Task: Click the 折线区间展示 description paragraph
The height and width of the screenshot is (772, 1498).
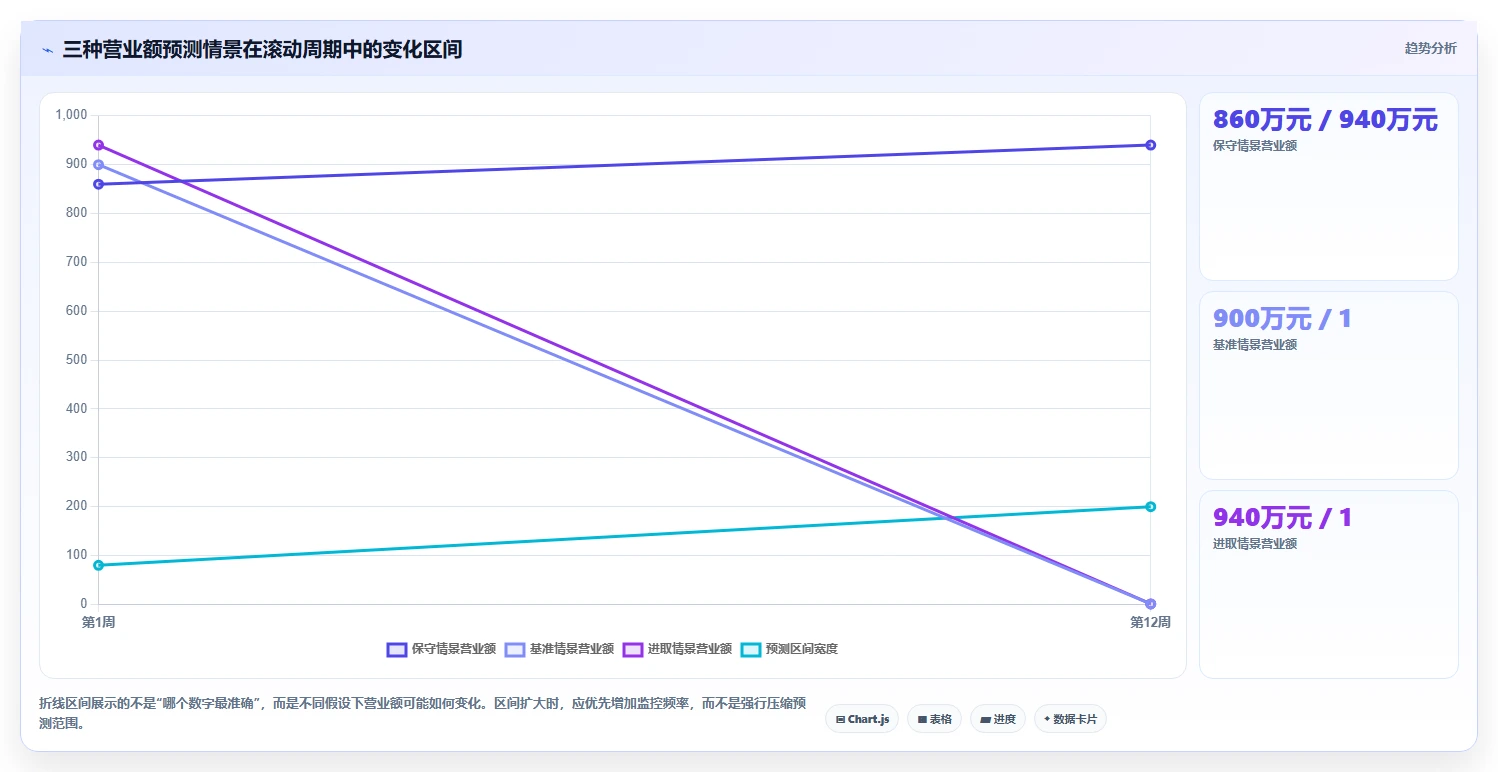Action: pyautogui.click(x=422, y=713)
